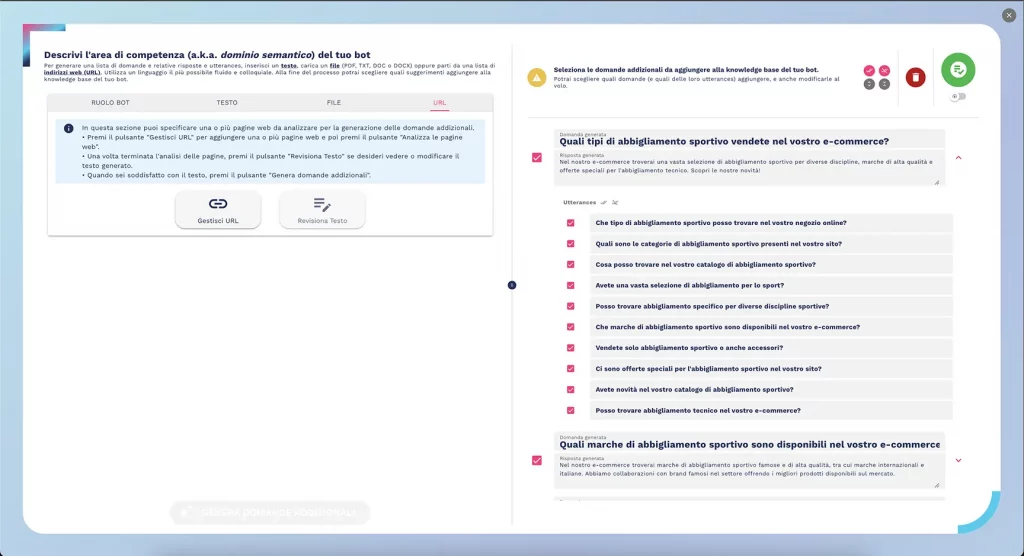Click the chain link icon for Gestisci URL
Viewport: 1024px width, 556px height.
click(x=218, y=204)
